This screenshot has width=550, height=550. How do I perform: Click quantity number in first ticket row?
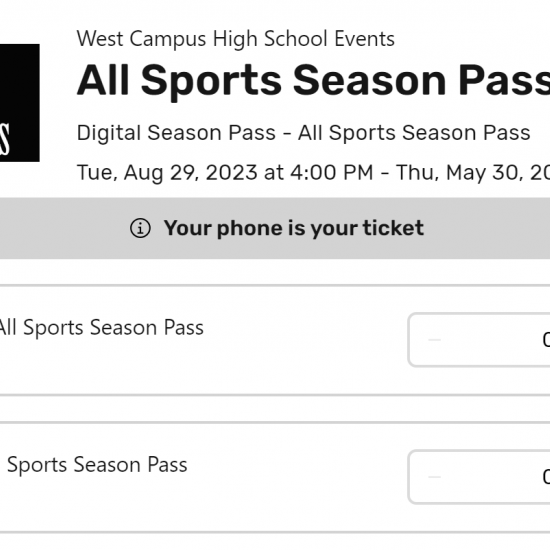pyautogui.click(x=546, y=340)
